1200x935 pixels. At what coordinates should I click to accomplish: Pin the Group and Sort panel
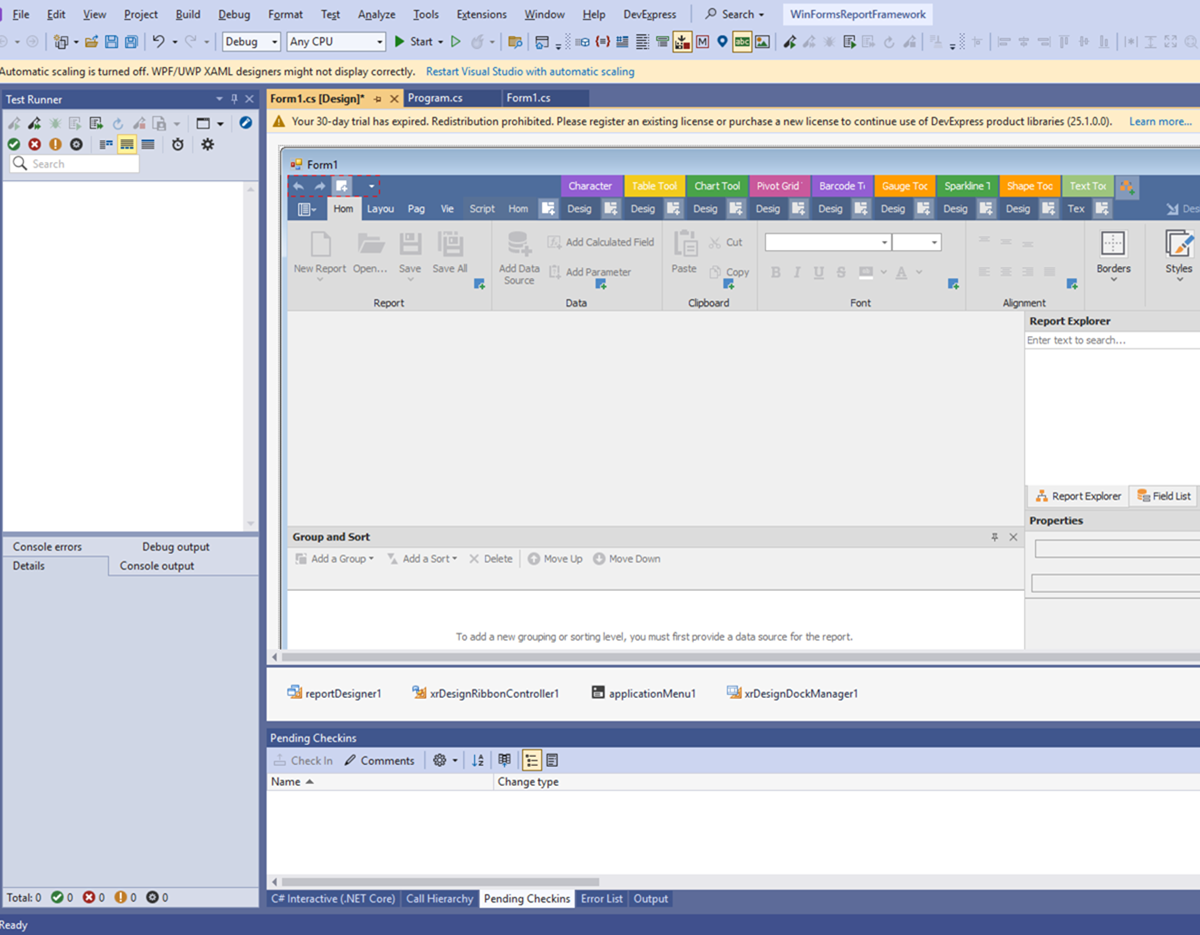pyautogui.click(x=994, y=537)
